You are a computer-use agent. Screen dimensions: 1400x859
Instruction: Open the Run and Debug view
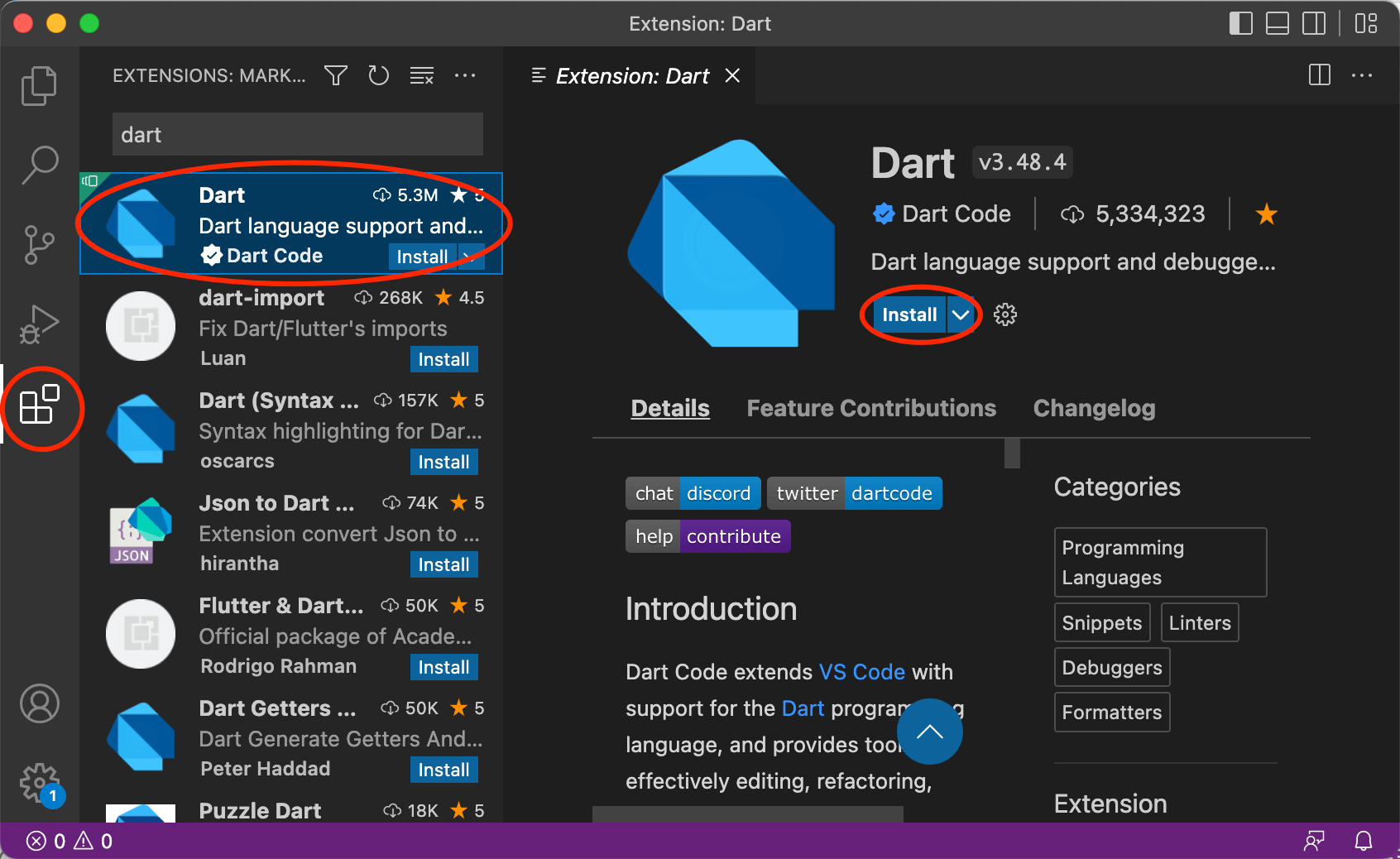pyautogui.click(x=39, y=324)
